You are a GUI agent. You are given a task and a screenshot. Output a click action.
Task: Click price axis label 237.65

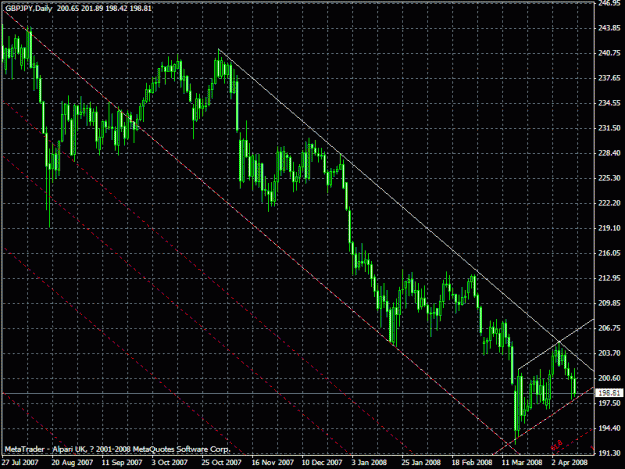[x=609, y=78]
